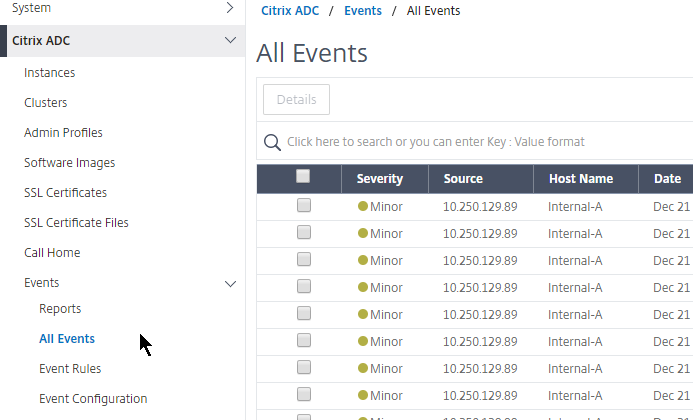This screenshot has width=693, height=420.
Task: Click the sixth row's Dec 21 date
Action: click(671, 342)
